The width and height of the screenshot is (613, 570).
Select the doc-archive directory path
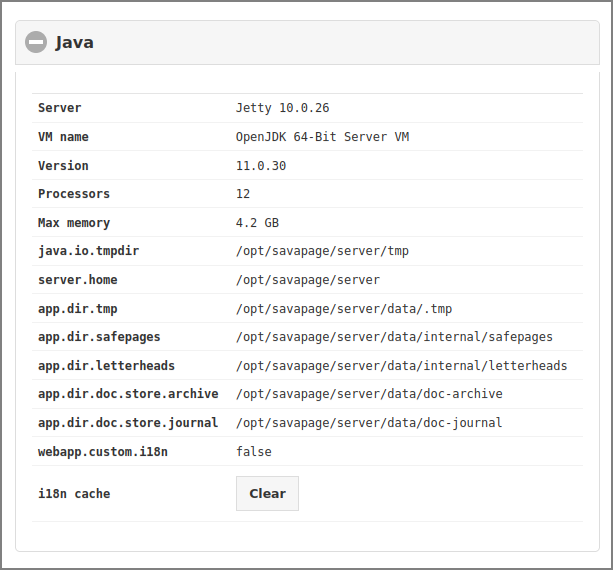(369, 394)
